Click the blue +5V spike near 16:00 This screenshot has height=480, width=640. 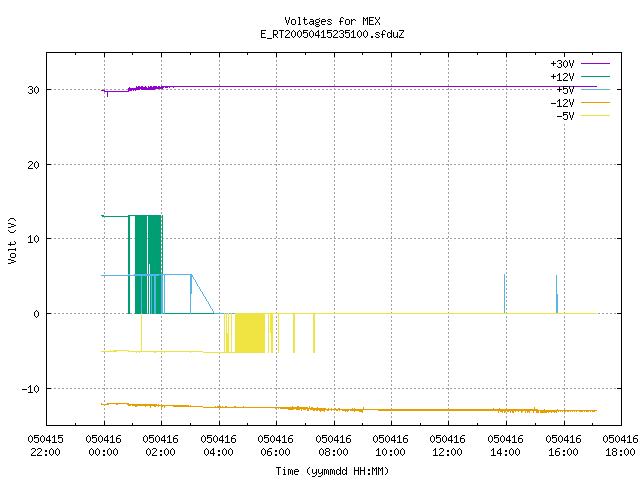[557, 294]
